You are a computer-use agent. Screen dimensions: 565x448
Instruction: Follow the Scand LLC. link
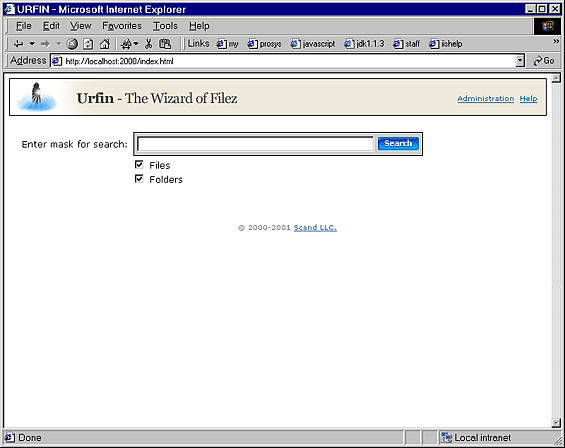(x=315, y=227)
